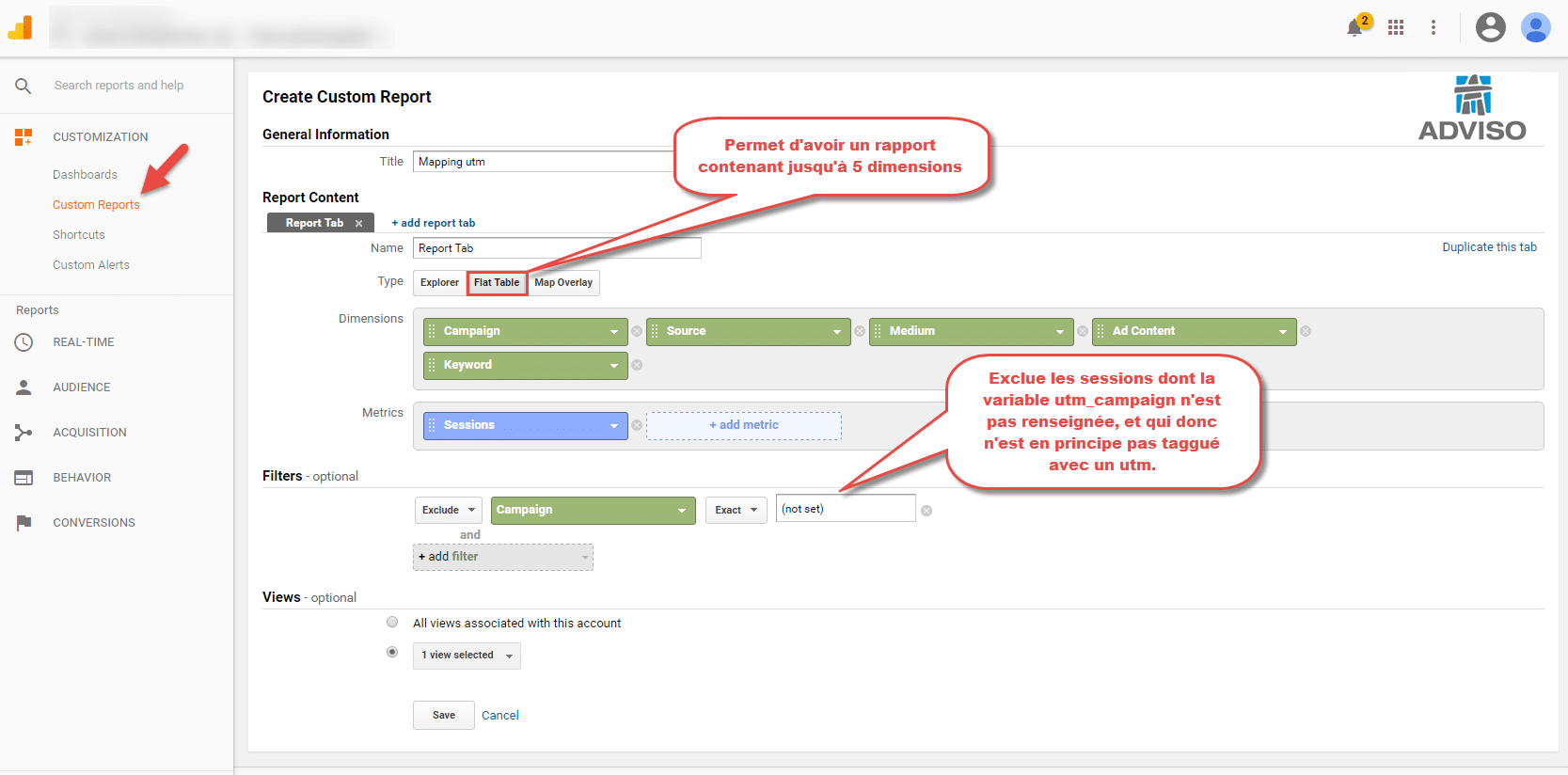Switch type to Flat Table

[x=497, y=282]
